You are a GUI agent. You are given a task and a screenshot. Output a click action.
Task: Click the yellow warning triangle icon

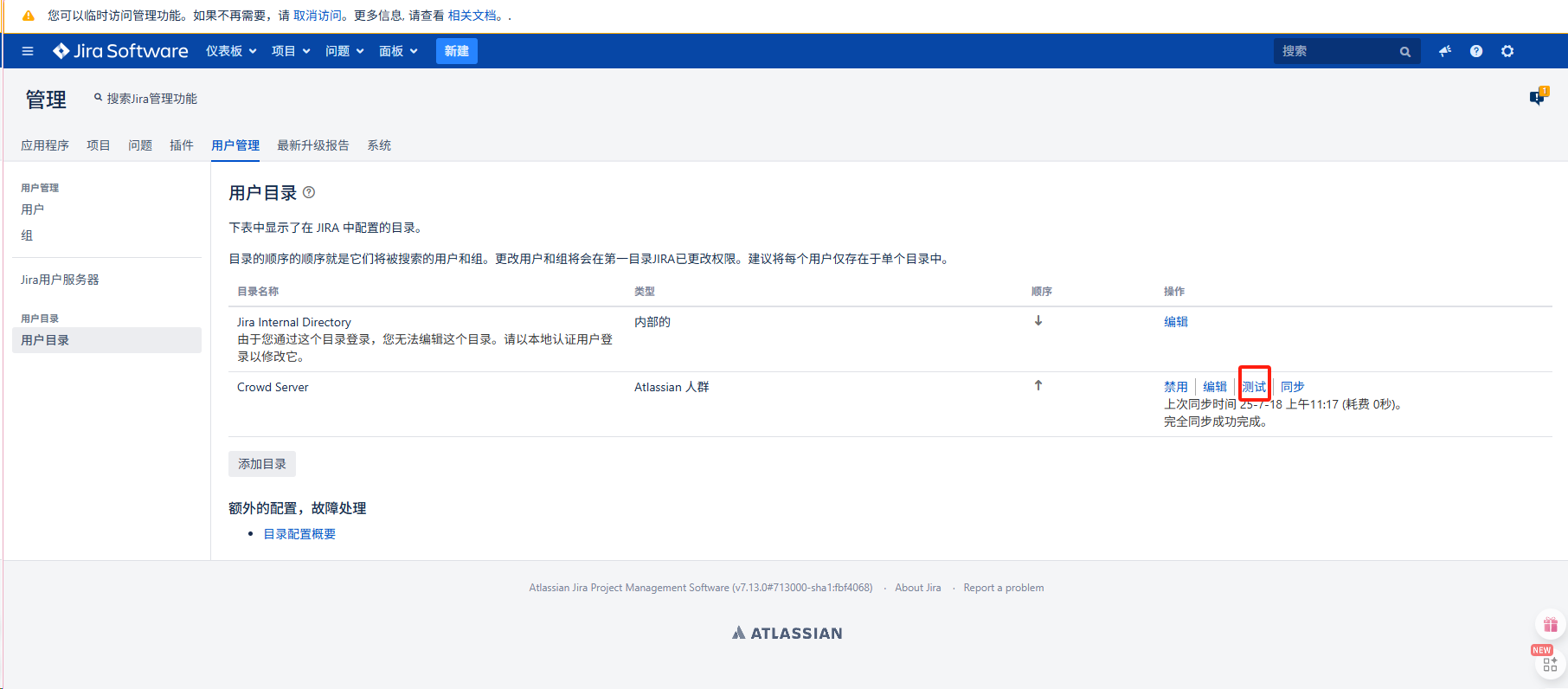pos(29,16)
